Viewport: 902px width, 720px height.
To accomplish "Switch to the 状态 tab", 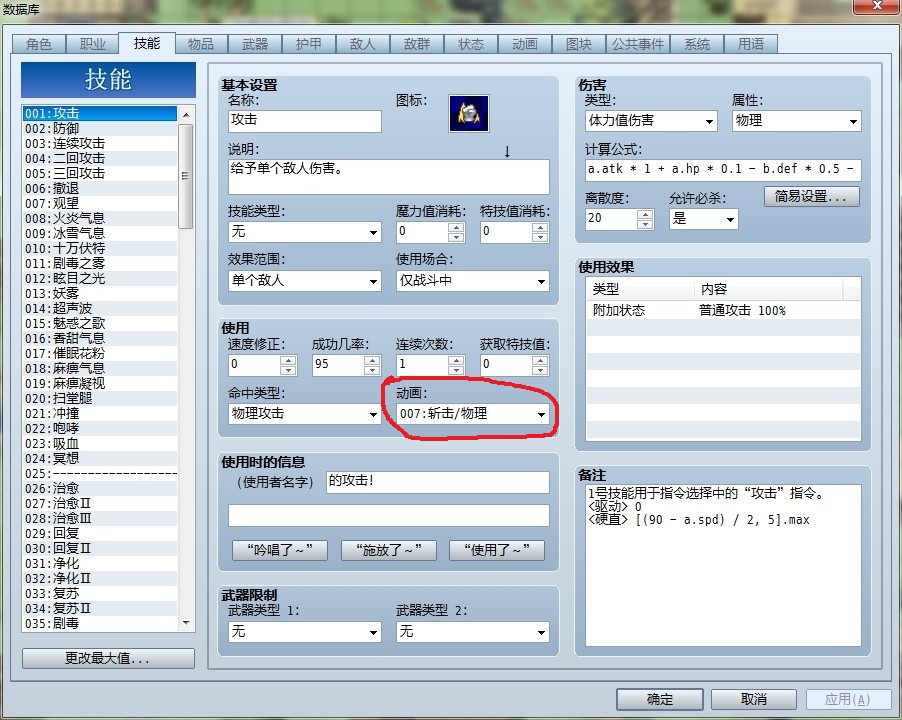I will [471, 44].
